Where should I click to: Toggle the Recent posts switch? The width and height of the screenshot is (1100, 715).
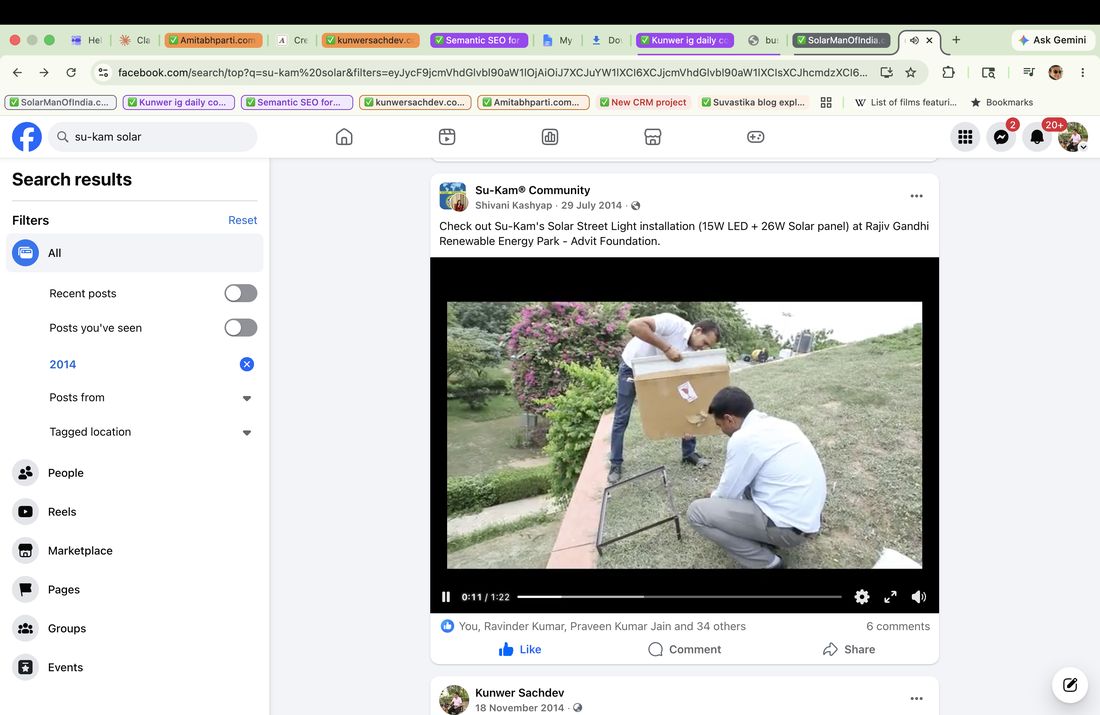241,293
